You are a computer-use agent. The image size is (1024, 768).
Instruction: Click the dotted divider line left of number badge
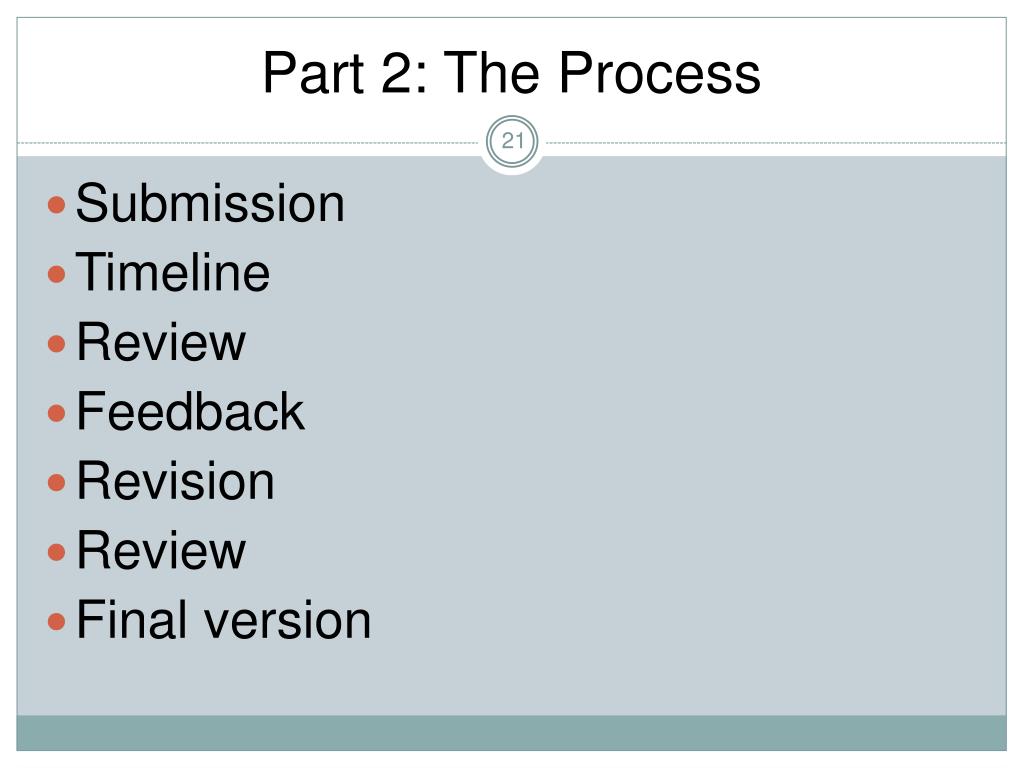248,142
